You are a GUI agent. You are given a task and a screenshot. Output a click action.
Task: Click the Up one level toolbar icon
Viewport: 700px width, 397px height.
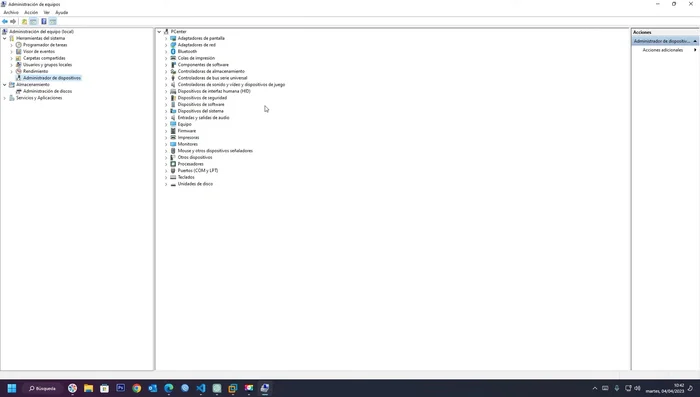coord(24,21)
